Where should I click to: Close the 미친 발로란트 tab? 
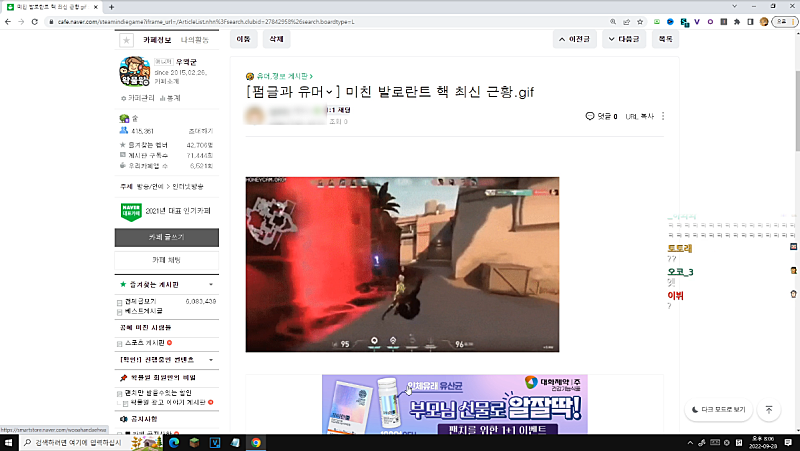tap(95, 7)
